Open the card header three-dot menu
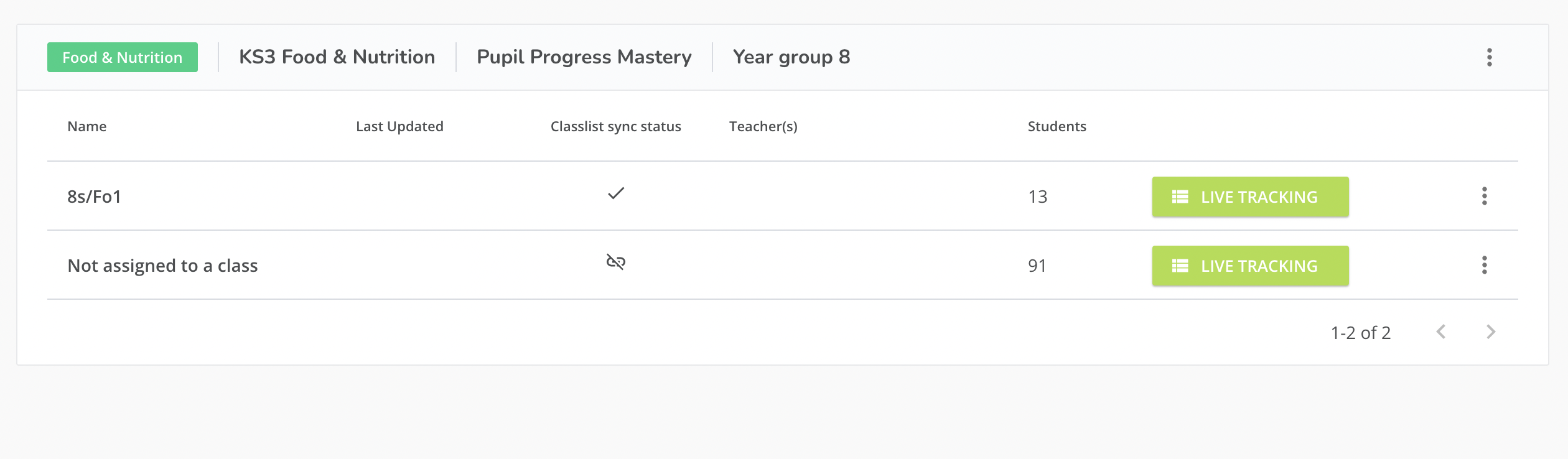The image size is (1568, 459). click(1489, 57)
